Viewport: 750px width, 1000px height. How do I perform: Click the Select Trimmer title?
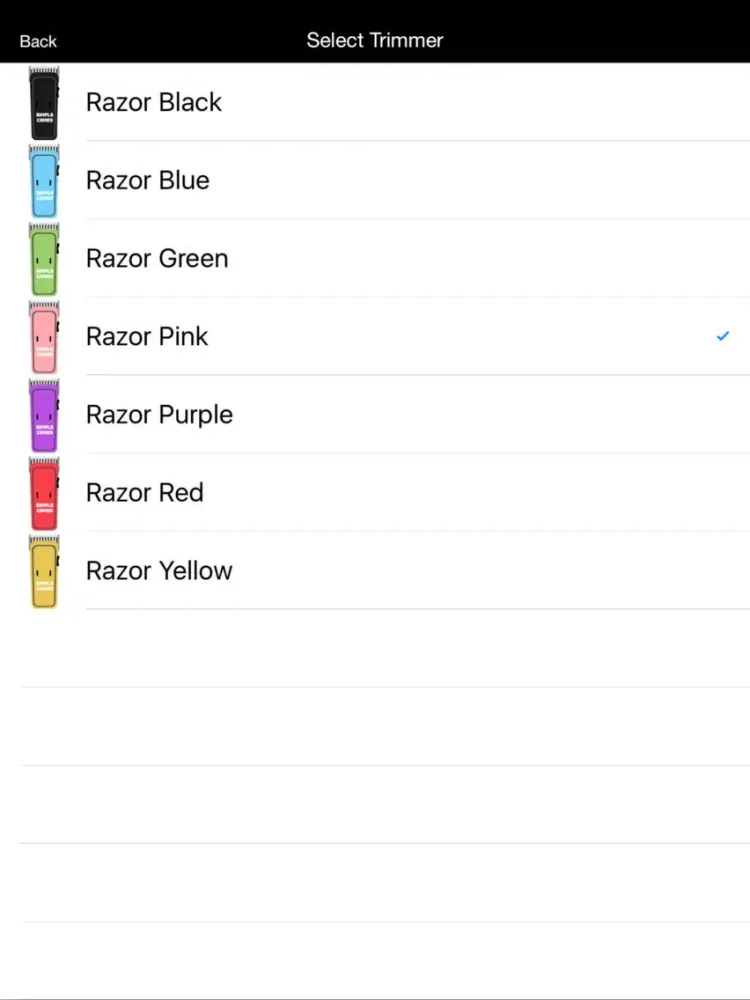tap(375, 40)
